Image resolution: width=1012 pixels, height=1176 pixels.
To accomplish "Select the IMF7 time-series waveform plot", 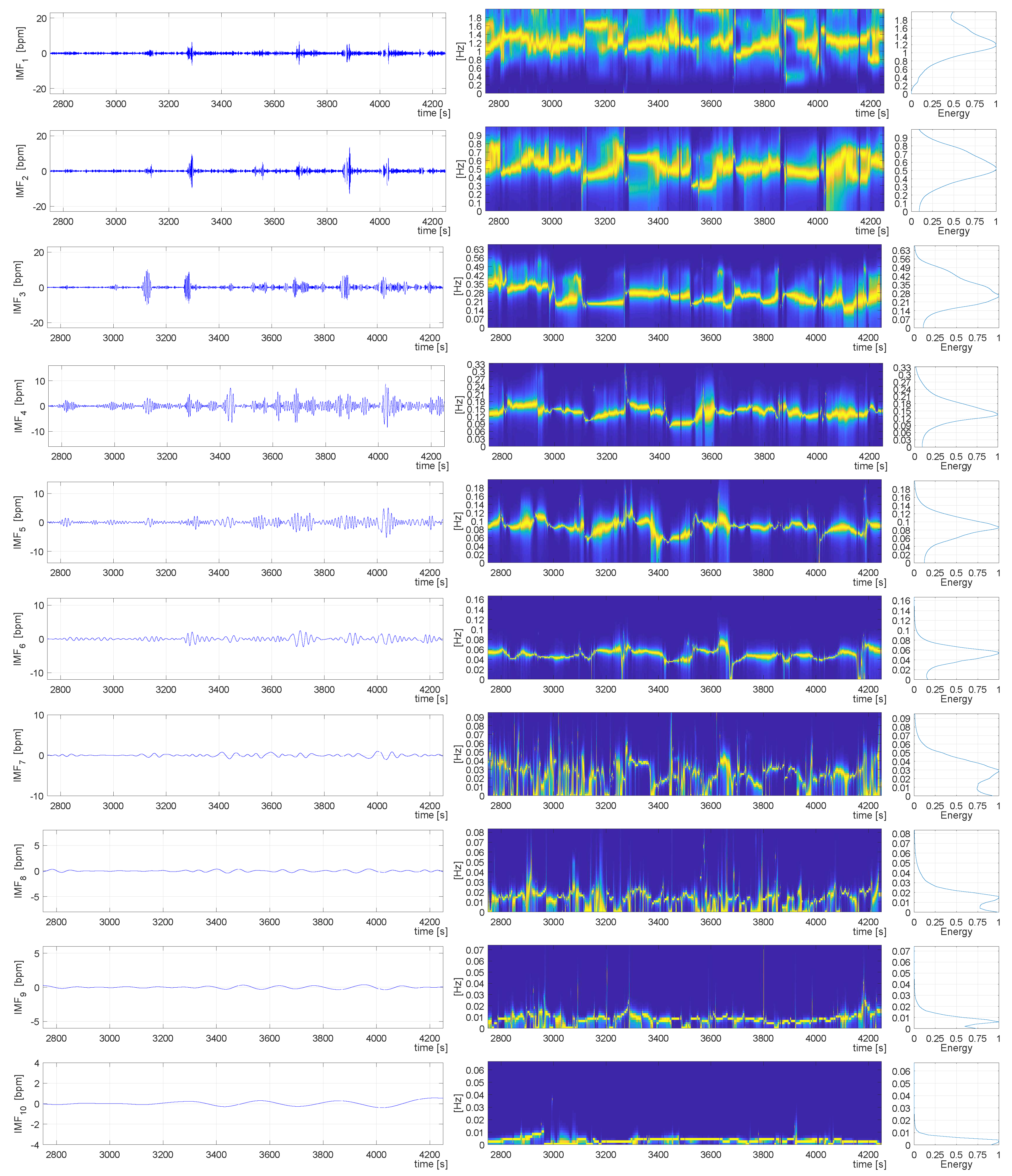I will tap(245, 755).
